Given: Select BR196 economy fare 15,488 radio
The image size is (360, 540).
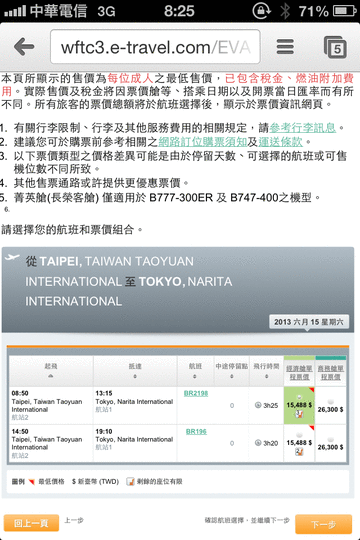Looking at the screenshot, I should click(x=299, y=435).
